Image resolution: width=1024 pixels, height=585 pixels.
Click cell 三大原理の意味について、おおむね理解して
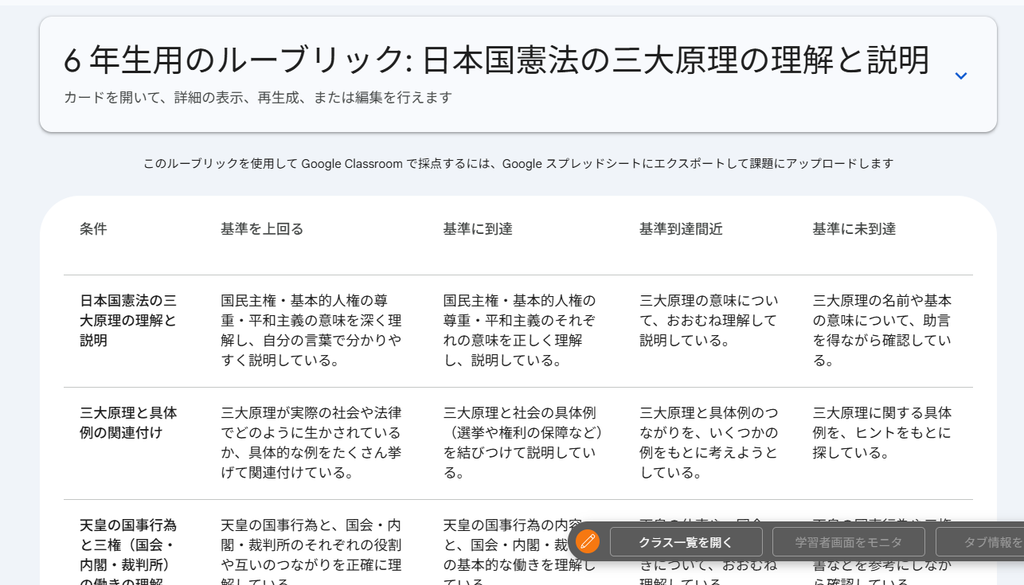point(709,321)
